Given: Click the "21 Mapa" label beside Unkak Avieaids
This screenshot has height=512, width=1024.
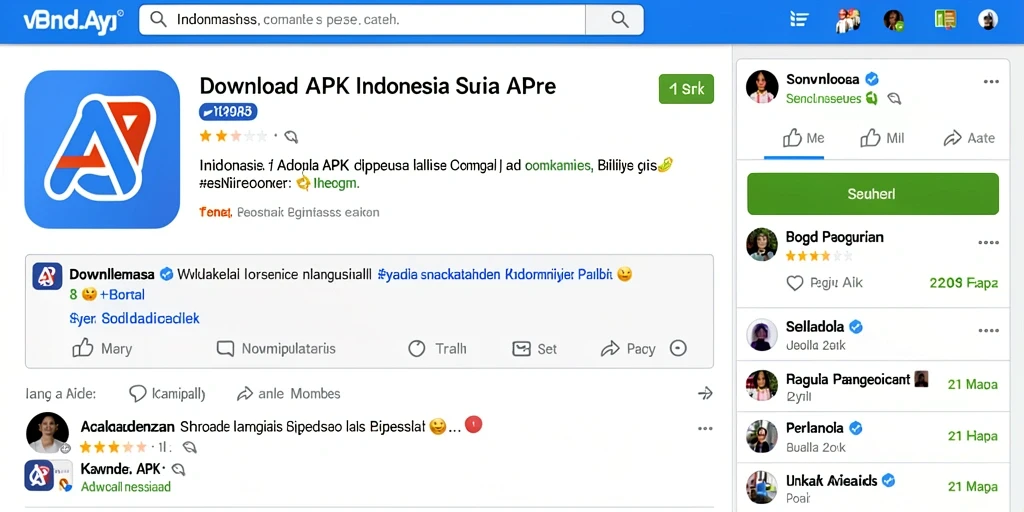Looking at the screenshot, I should (x=972, y=487).
